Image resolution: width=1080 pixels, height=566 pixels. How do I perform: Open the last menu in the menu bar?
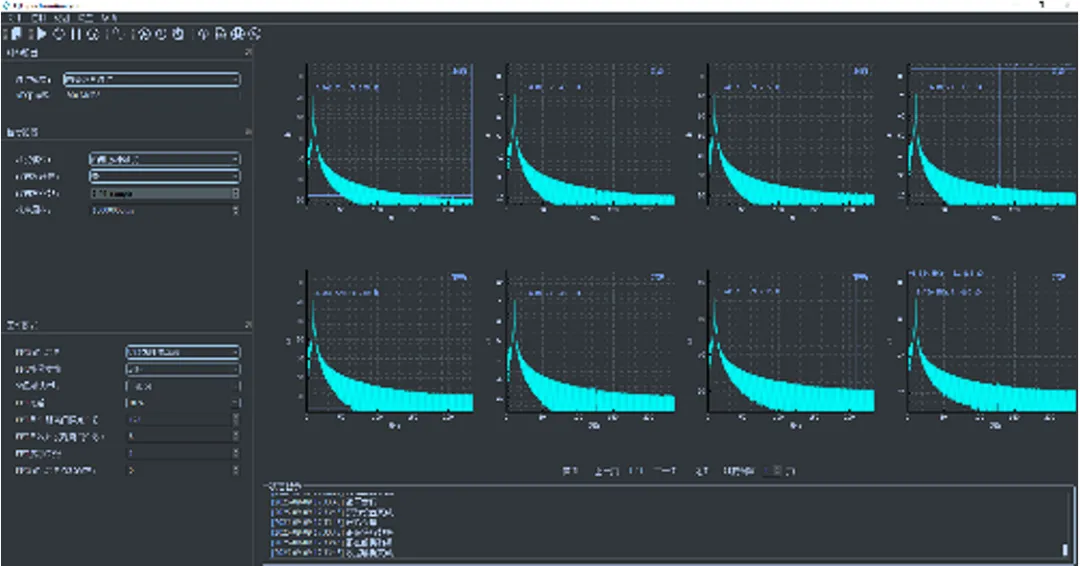point(110,19)
